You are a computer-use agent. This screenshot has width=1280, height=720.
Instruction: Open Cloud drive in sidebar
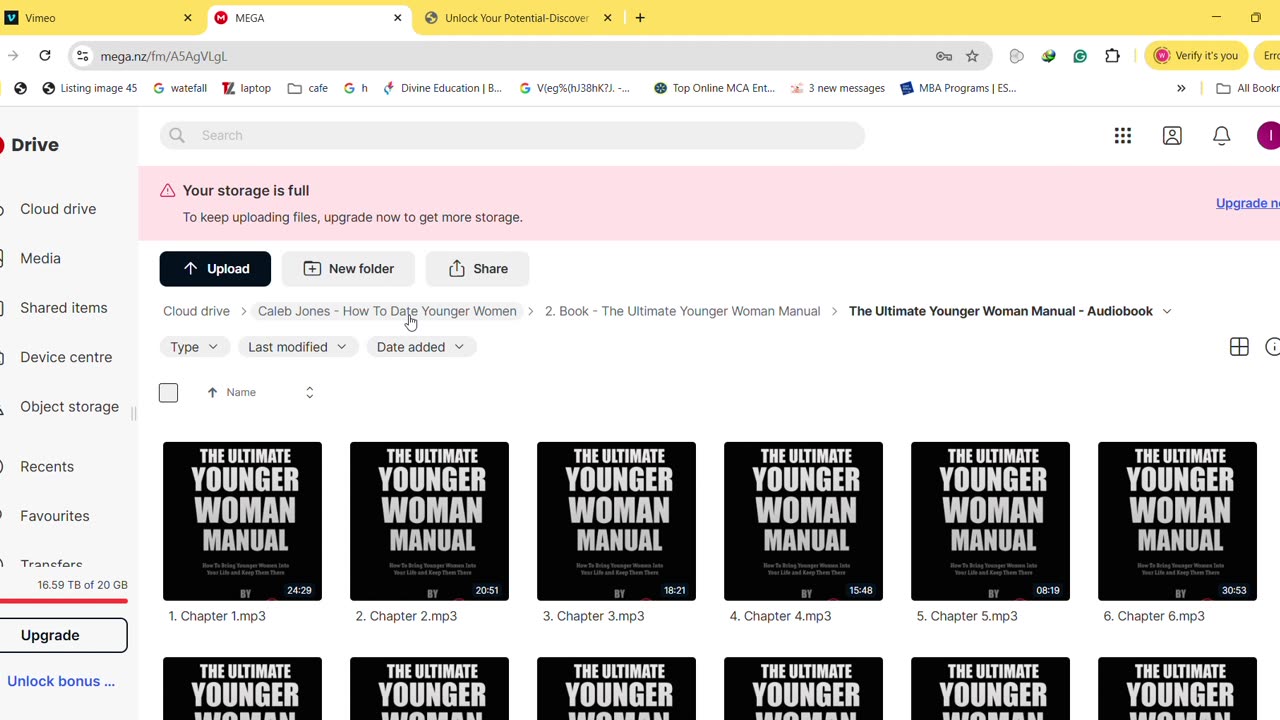tap(58, 209)
